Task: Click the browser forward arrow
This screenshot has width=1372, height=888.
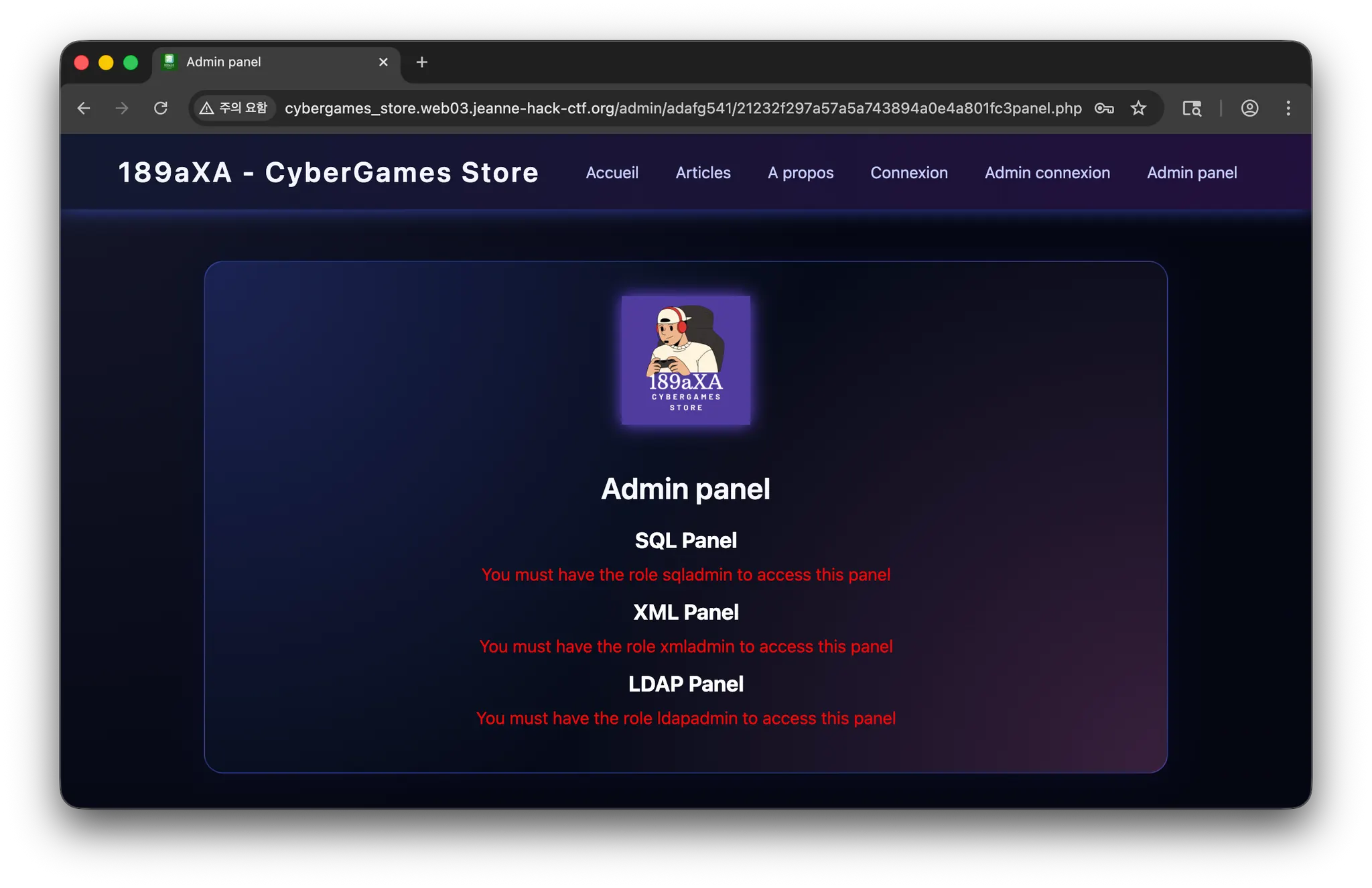Action: point(122,108)
